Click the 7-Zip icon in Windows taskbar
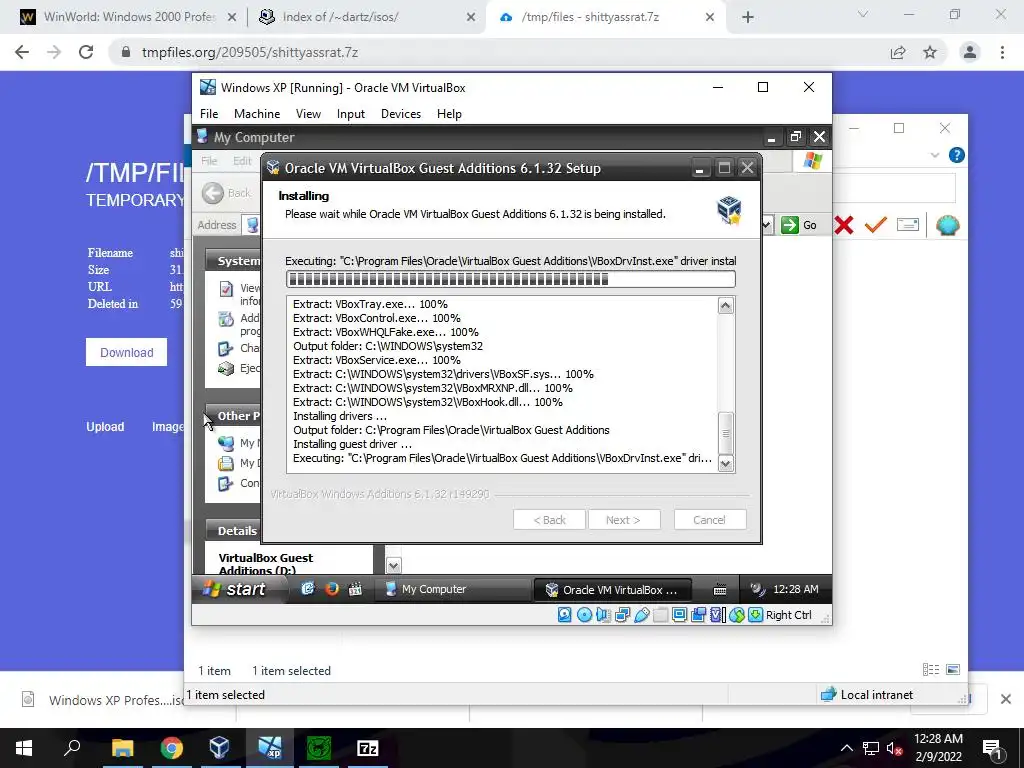The width and height of the screenshot is (1024, 768). (368, 748)
